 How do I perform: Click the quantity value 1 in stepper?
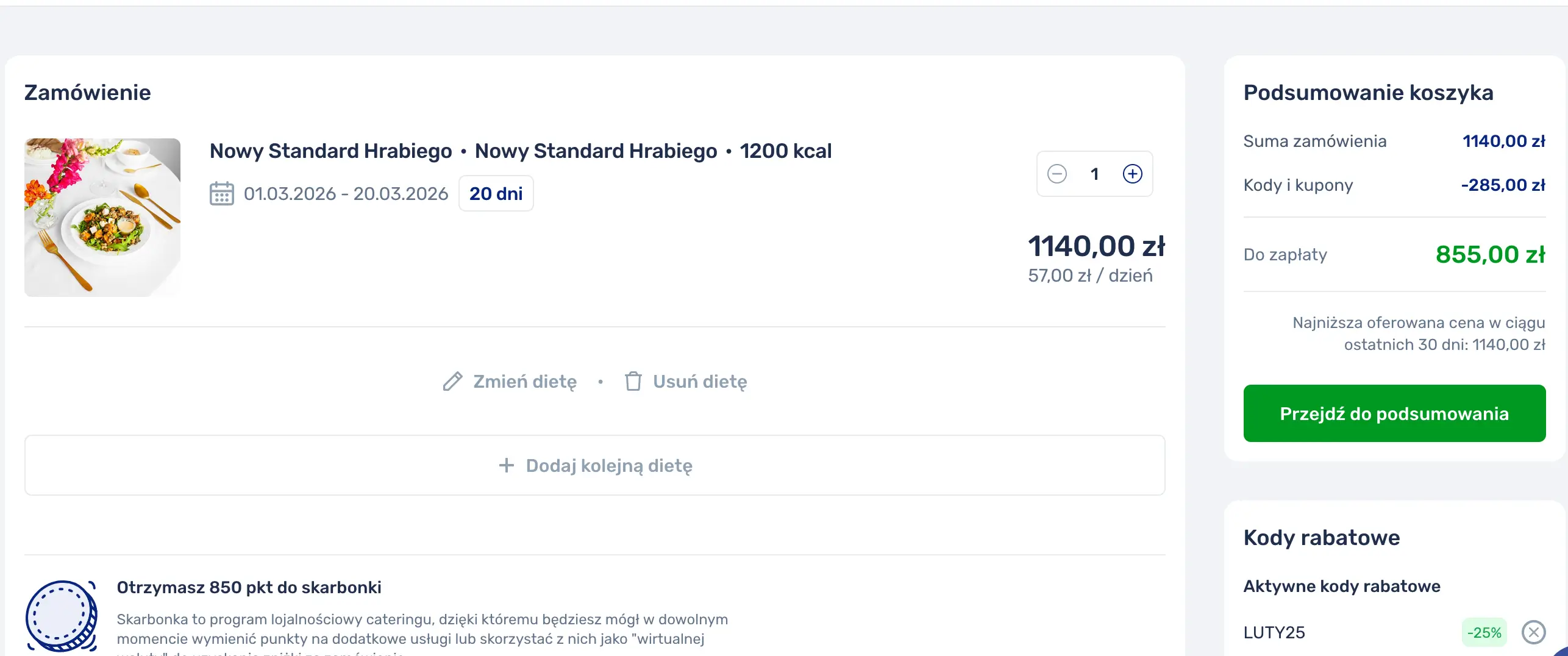pos(1095,174)
